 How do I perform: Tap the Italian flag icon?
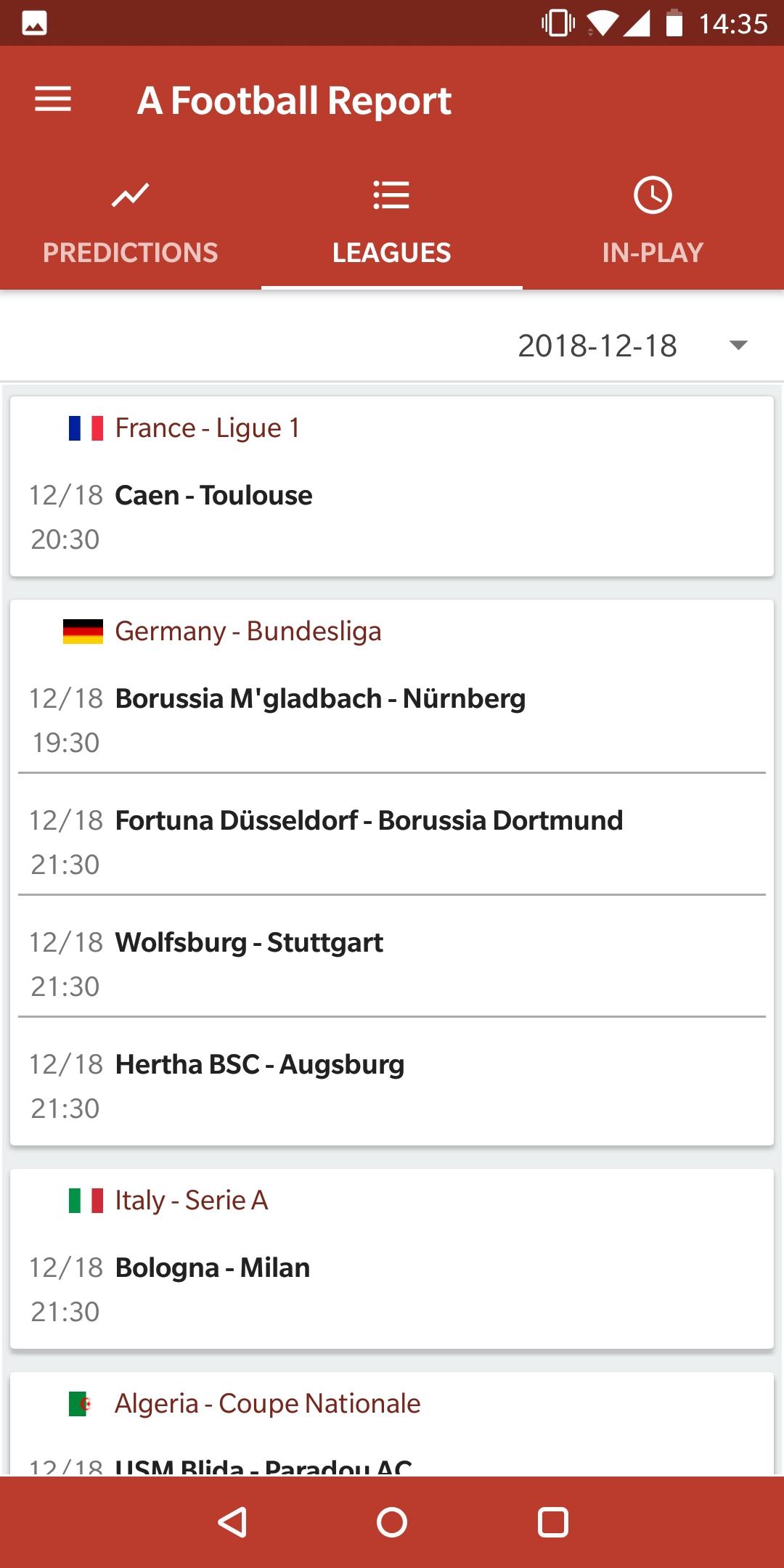[86, 1201]
